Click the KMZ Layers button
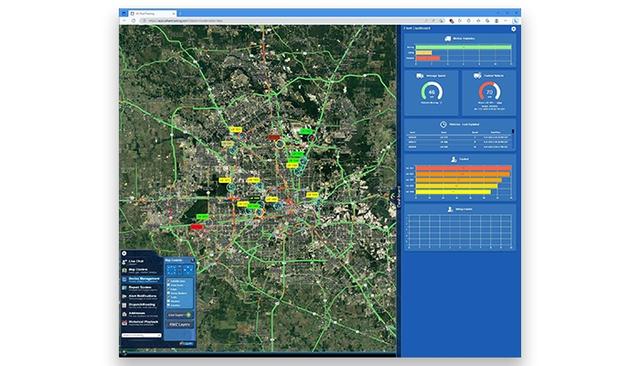The image size is (640, 366). pyautogui.click(x=180, y=325)
